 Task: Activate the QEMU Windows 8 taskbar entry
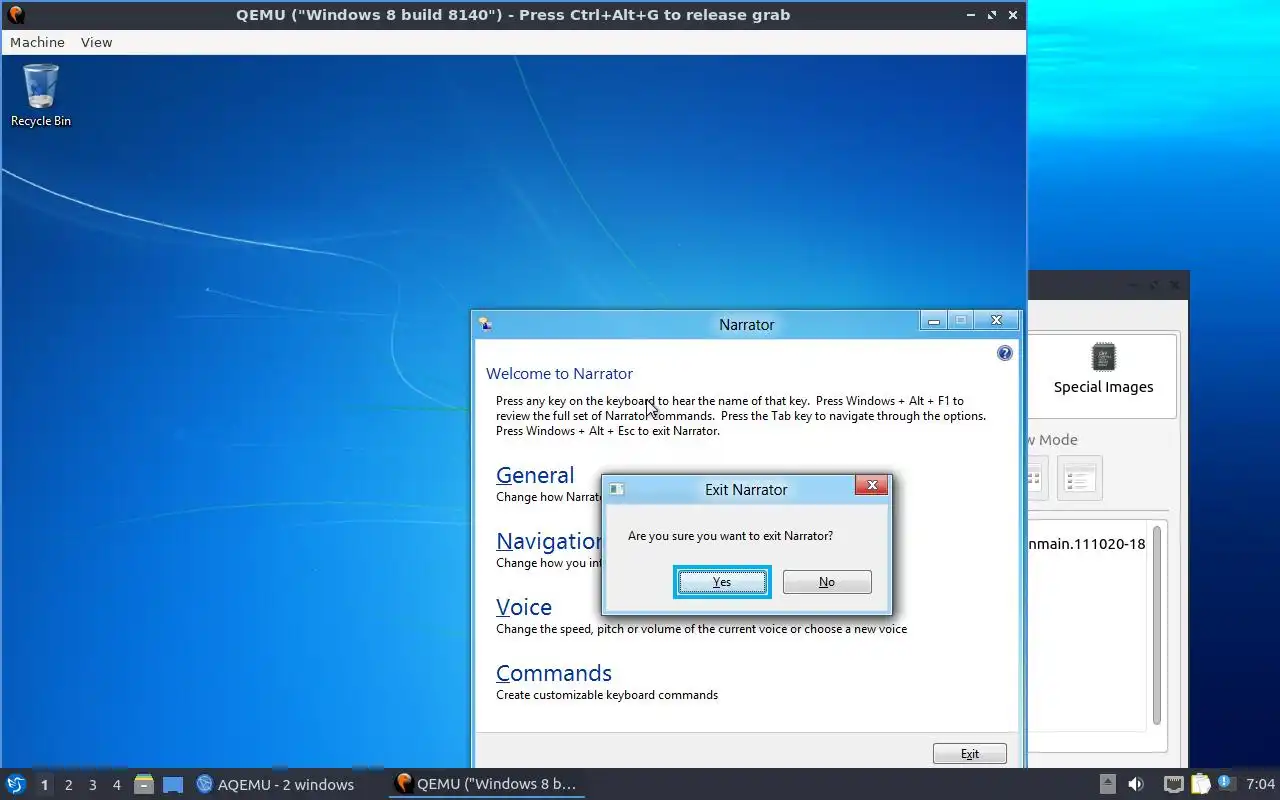point(486,784)
